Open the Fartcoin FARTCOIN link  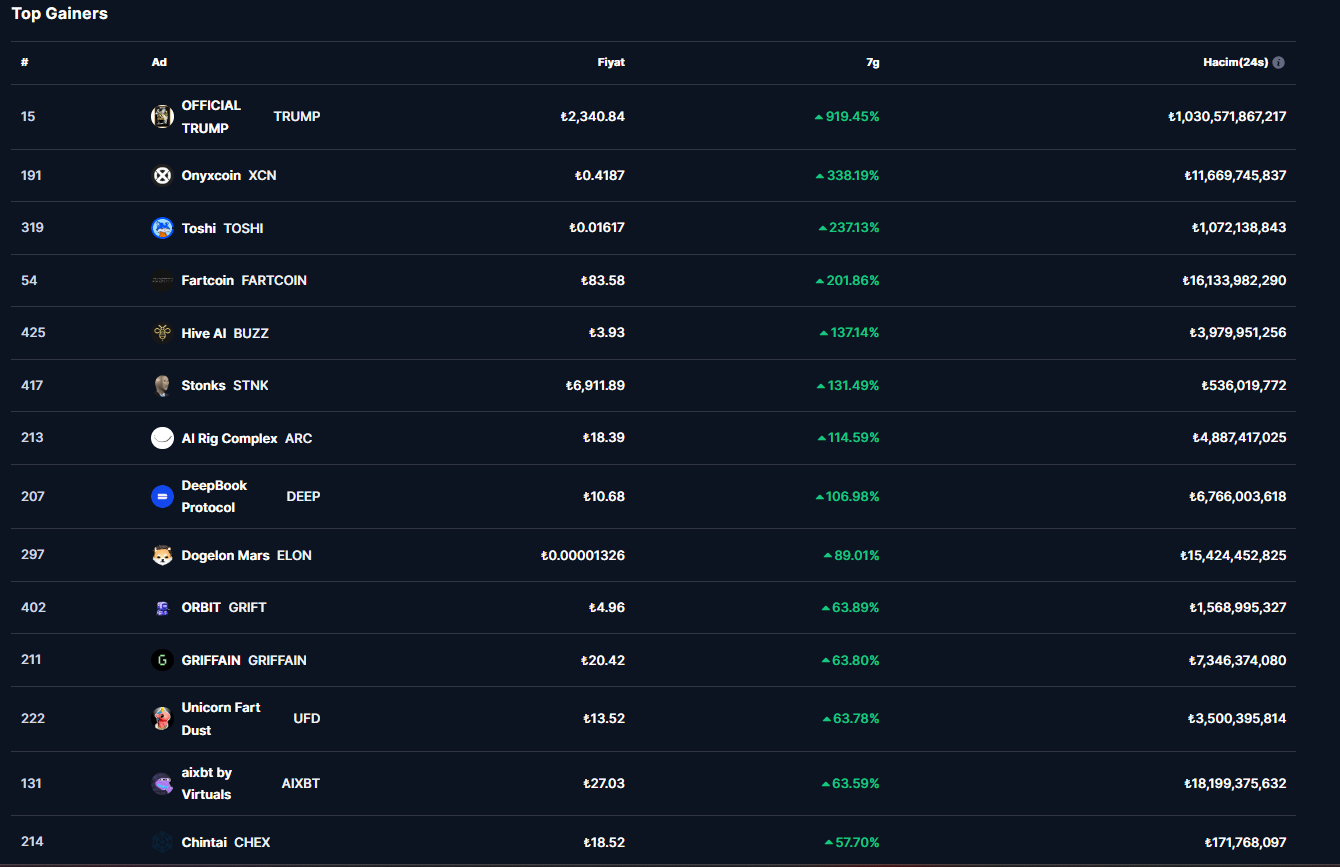(243, 281)
